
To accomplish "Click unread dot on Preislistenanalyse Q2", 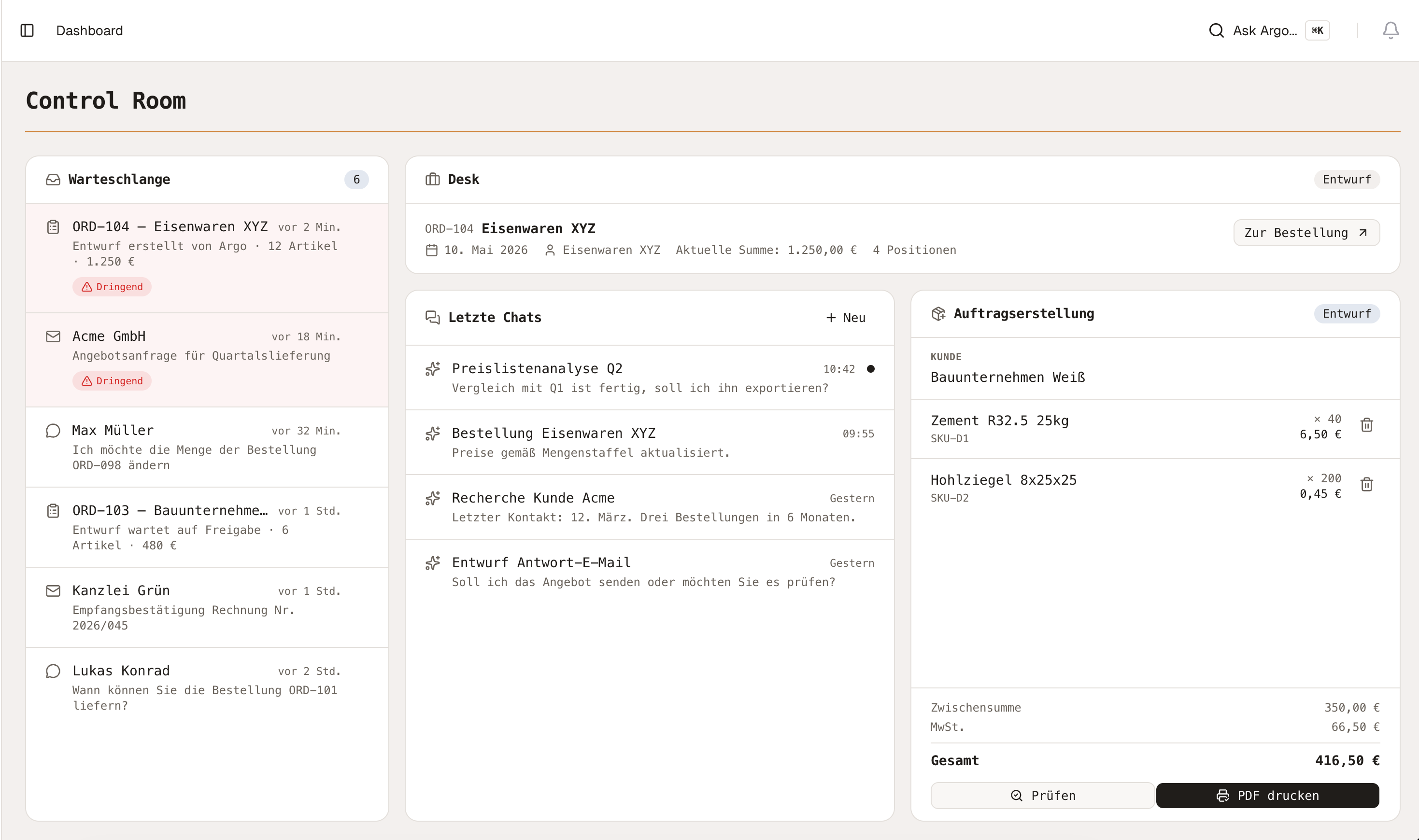I will 870,369.
